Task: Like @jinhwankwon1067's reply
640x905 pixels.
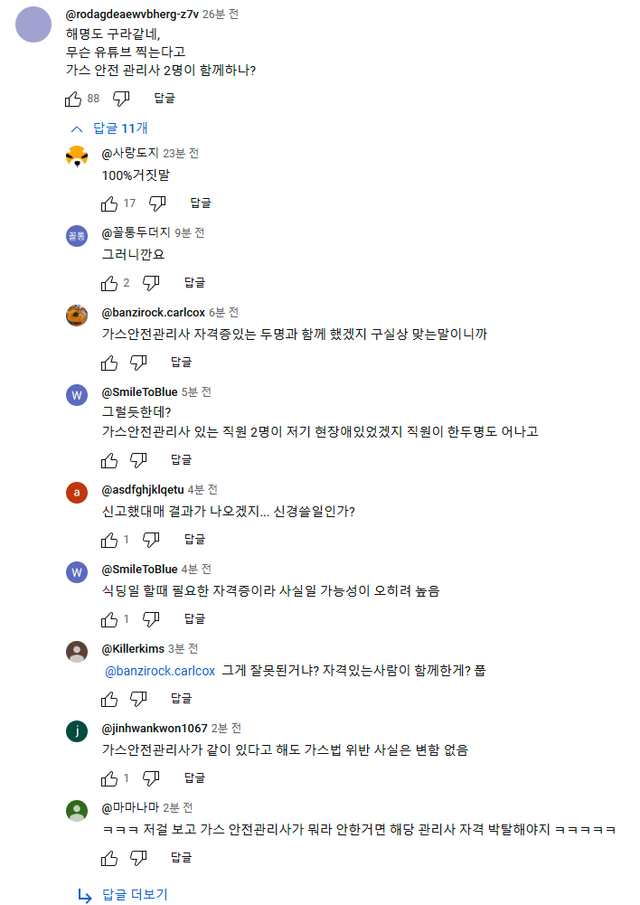Action: point(110,778)
